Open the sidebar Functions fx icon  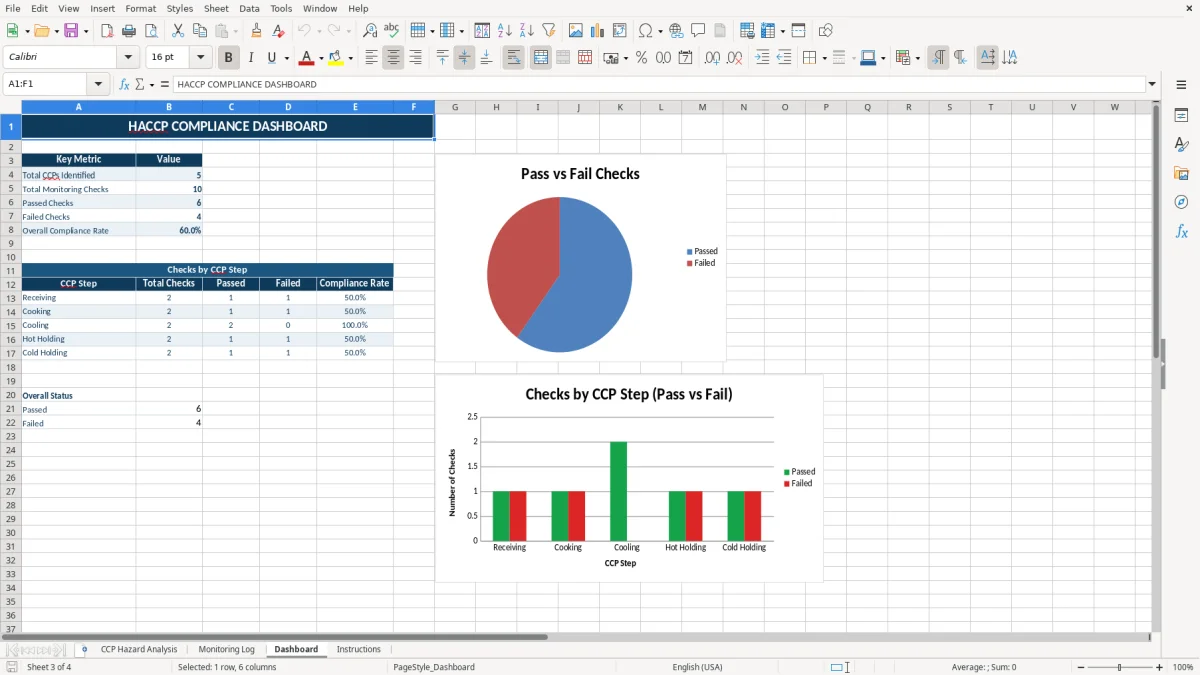[x=1181, y=231]
